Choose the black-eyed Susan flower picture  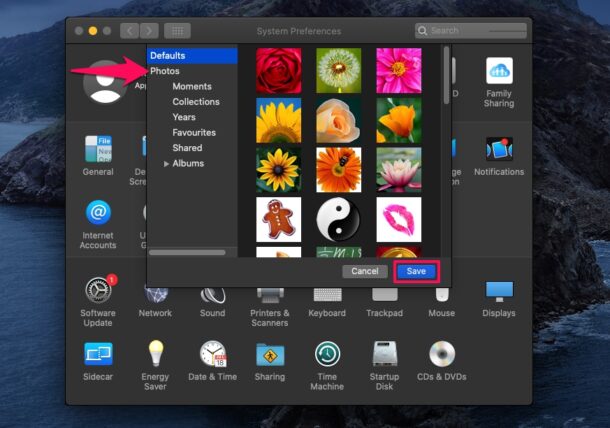pos(279,170)
